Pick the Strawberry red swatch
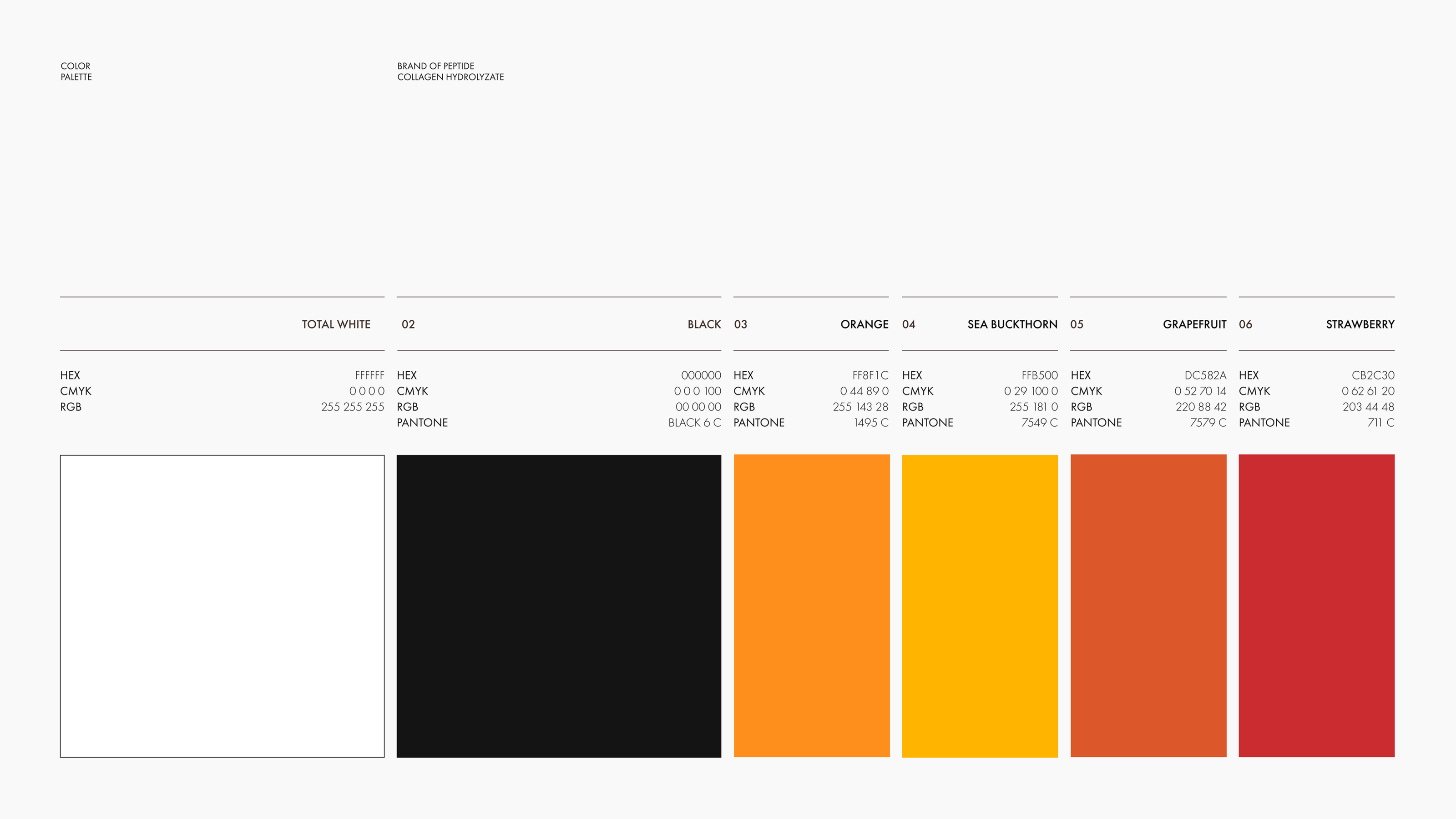The width and height of the screenshot is (1456, 819). (1316, 606)
